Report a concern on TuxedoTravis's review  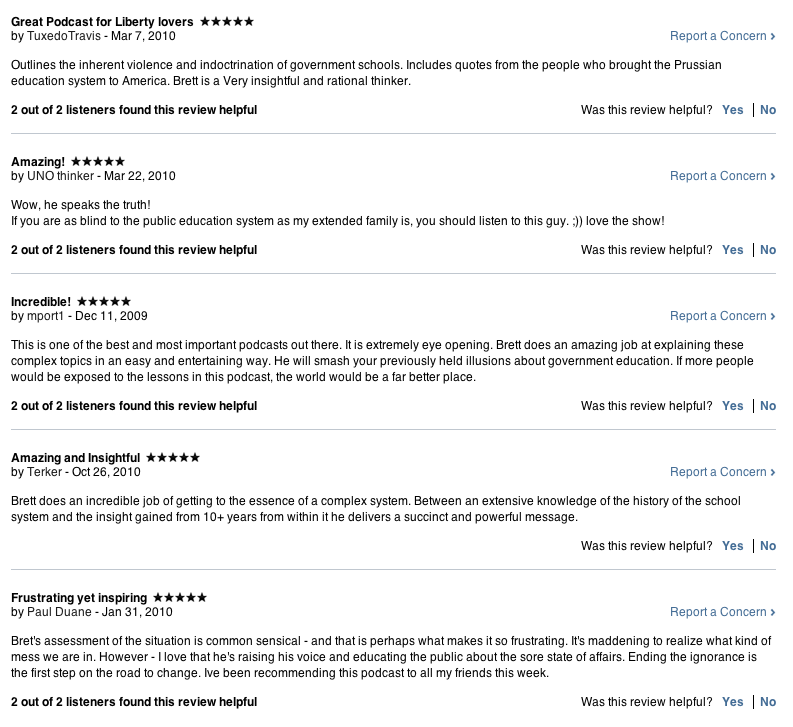(x=723, y=36)
